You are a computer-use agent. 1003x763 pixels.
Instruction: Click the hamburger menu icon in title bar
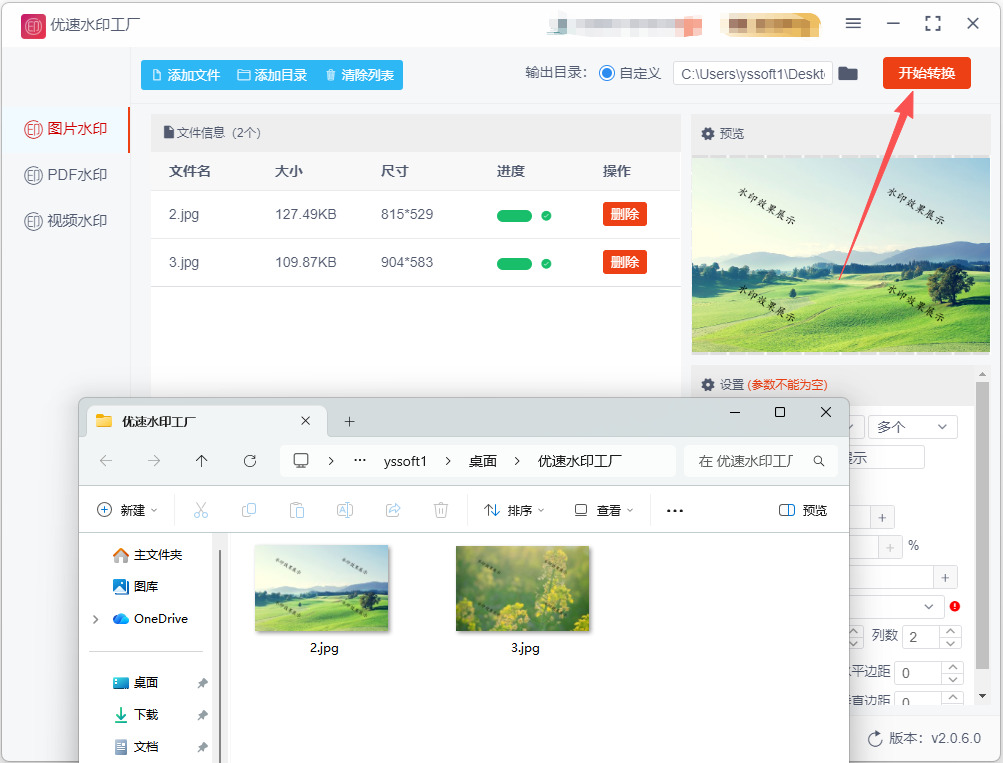(853, 23)
